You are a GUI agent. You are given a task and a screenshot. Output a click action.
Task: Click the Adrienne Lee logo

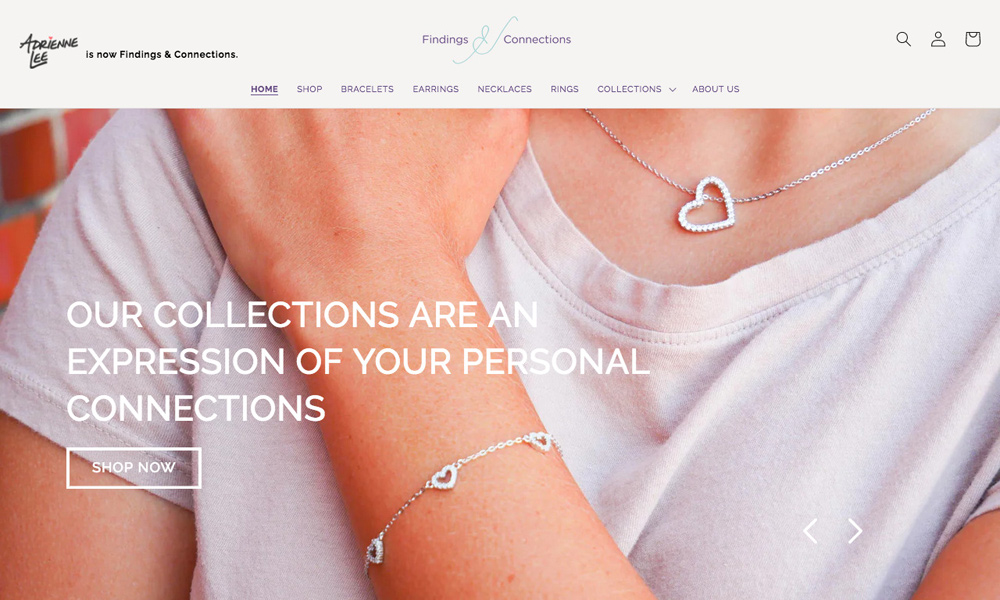[49, 50]
